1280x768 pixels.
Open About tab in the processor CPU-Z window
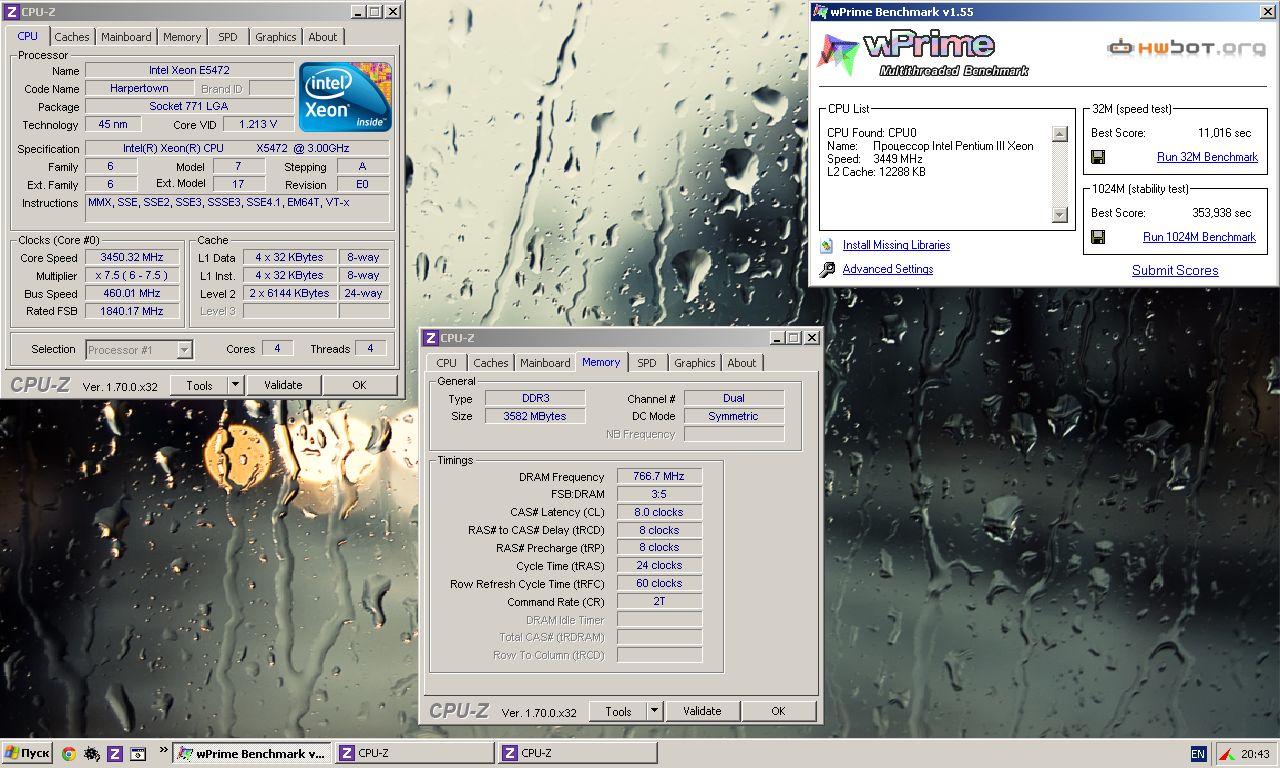[x=323, y=37]
